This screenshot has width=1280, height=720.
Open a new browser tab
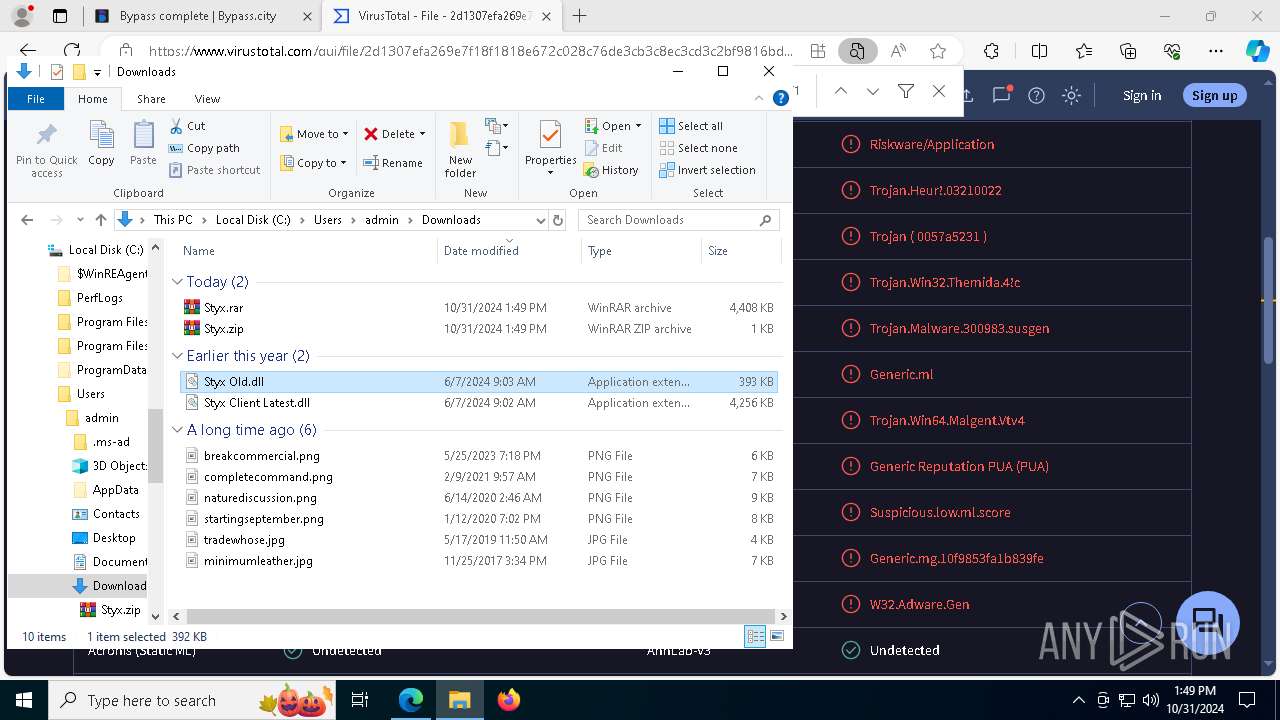click(579, 16)
